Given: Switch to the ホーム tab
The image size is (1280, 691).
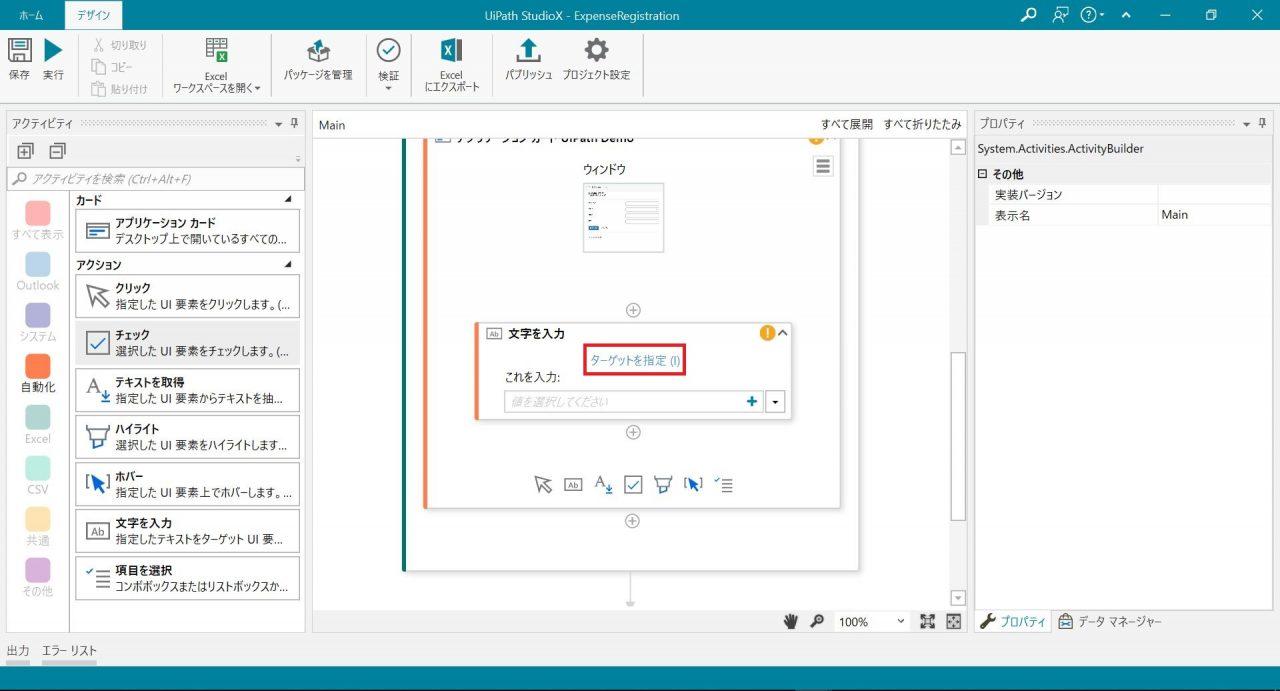Looking at the screenshot, I should (x=31, y=15).
